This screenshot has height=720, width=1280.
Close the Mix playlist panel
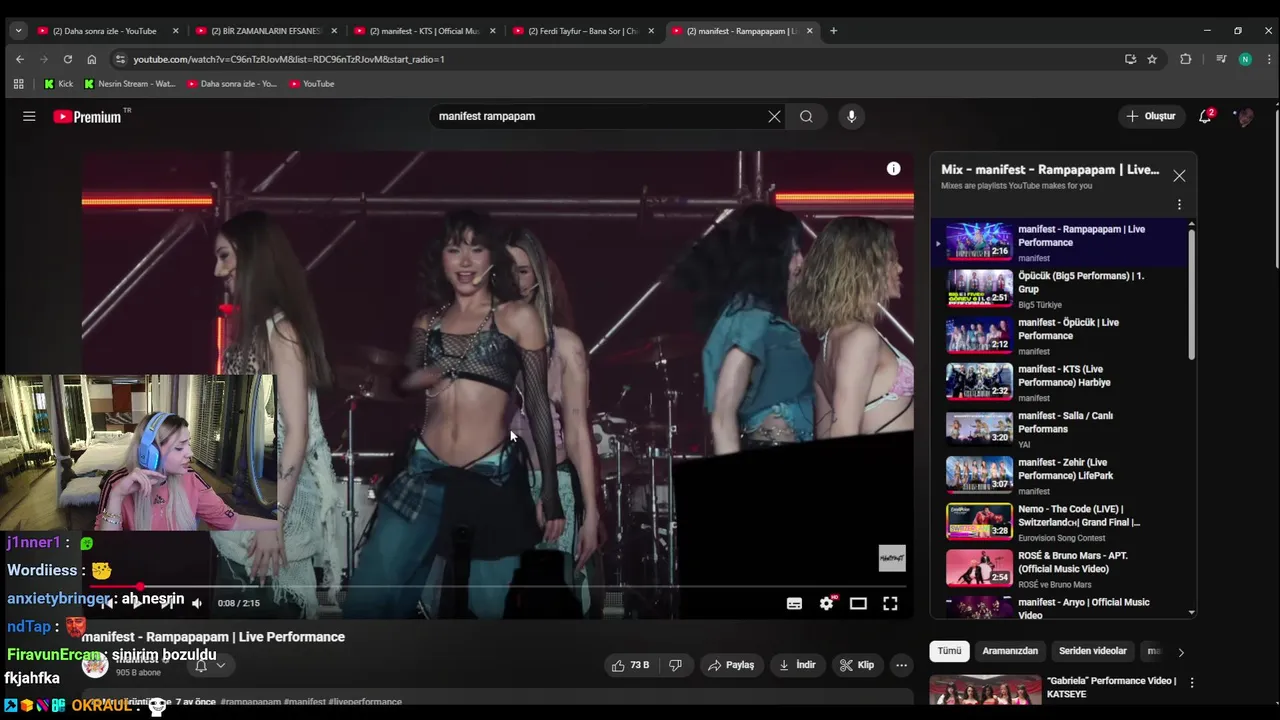tap(1179, 176)
